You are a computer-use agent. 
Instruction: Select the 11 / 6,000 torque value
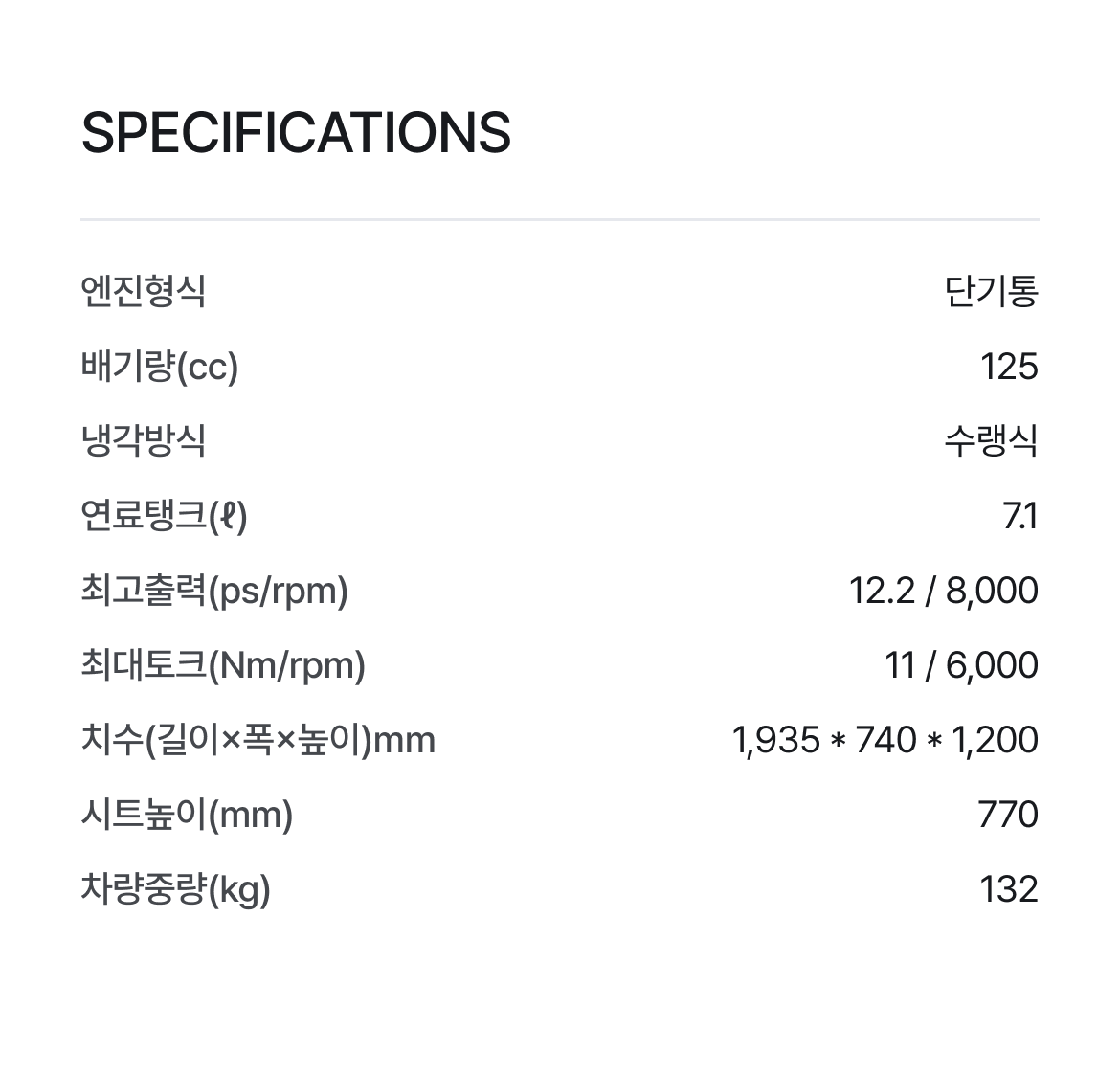(x=961, y=665)
